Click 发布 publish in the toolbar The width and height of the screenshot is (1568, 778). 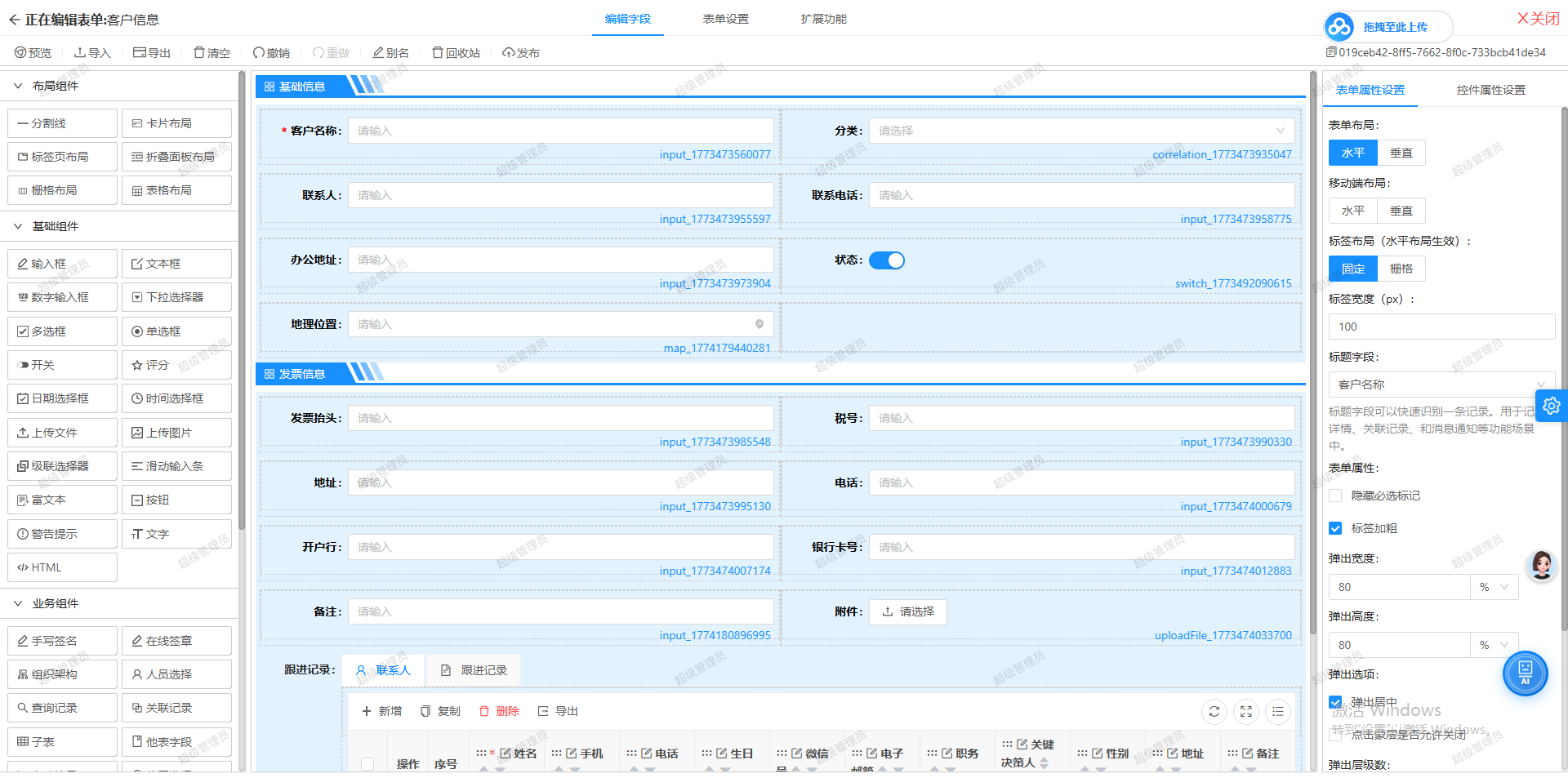click(x=521, y=53)
